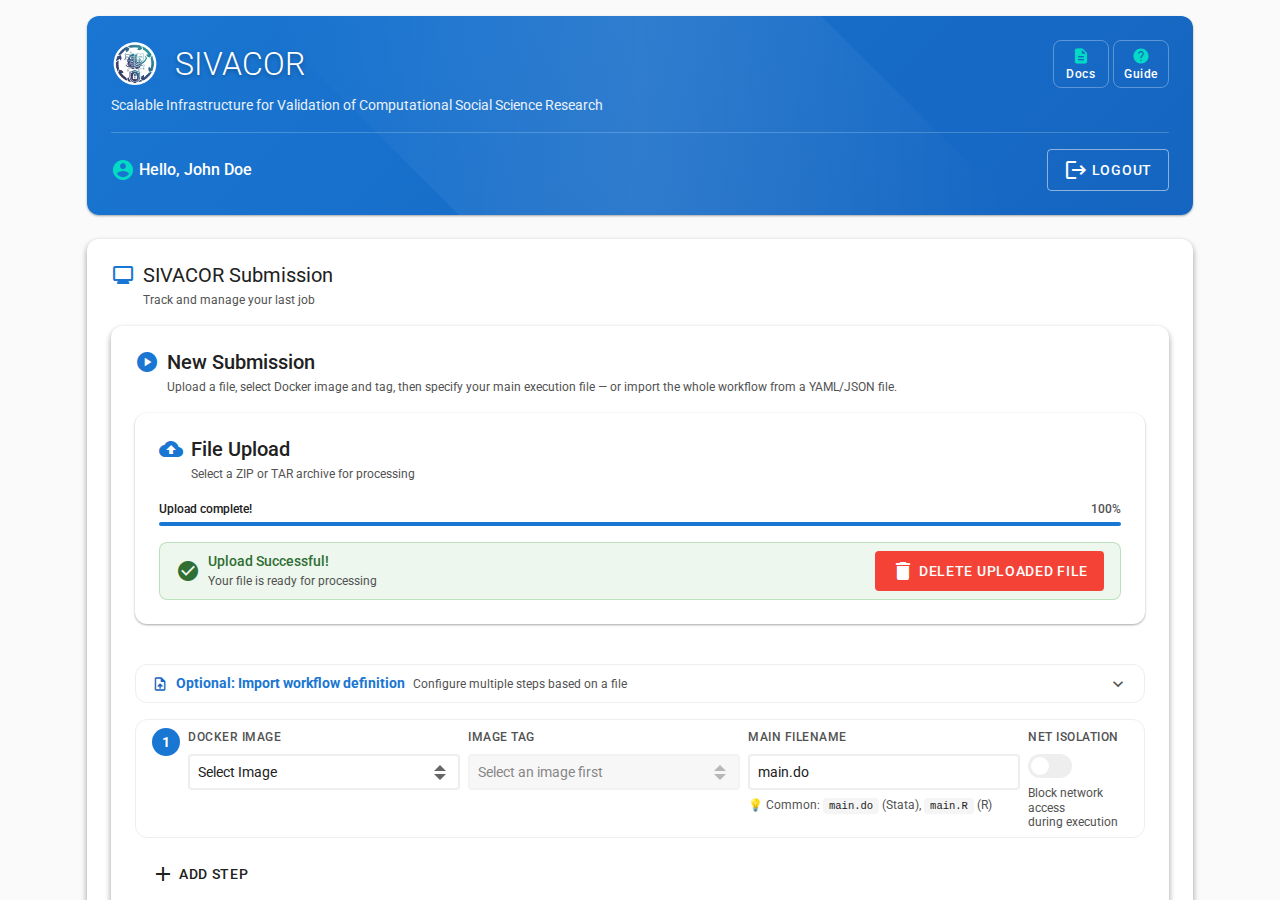Toggle the Net Isolation switch

pos(1050,766)
